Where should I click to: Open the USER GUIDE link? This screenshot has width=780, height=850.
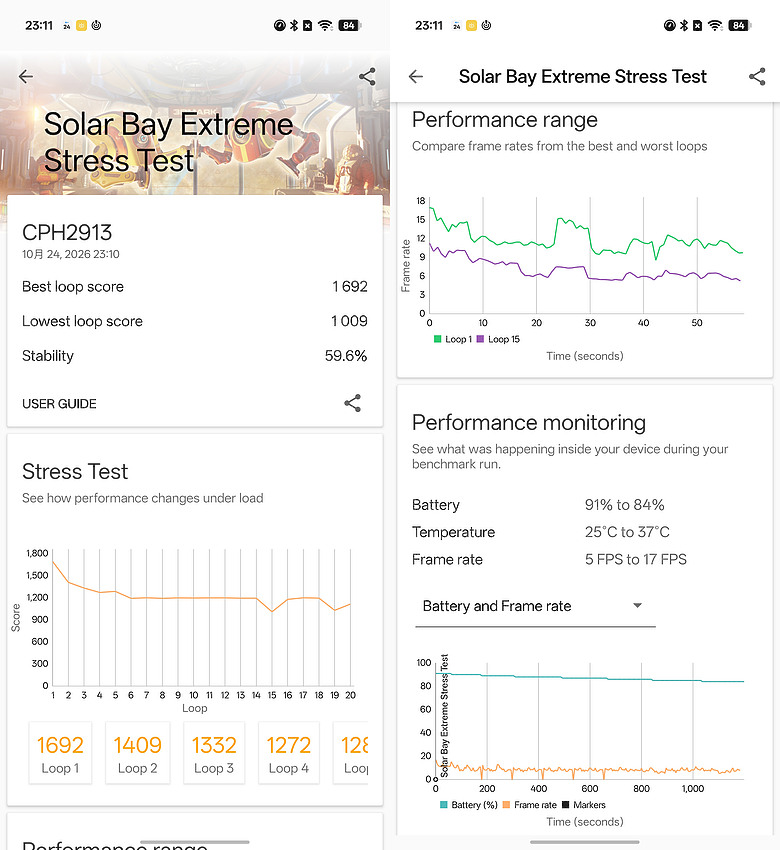[x=59, y=404]
